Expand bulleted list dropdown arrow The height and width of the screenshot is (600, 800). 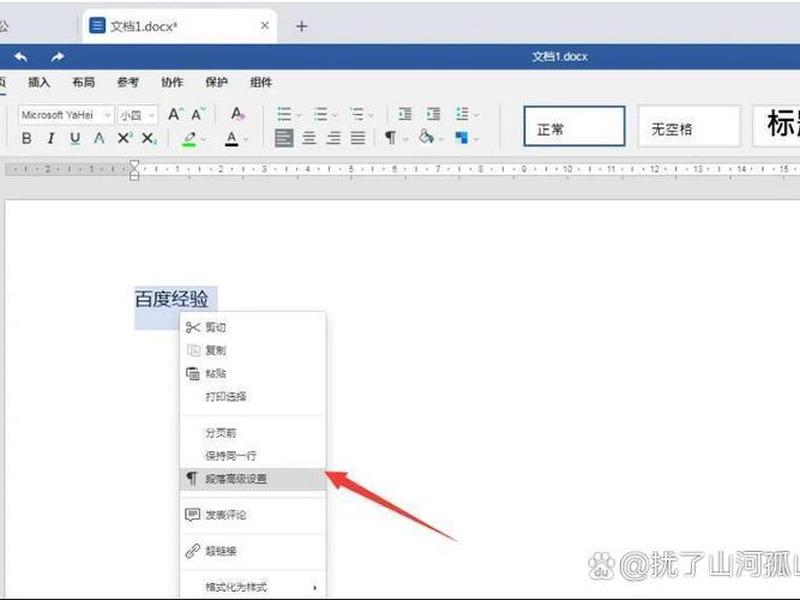[x=299, y=116]
